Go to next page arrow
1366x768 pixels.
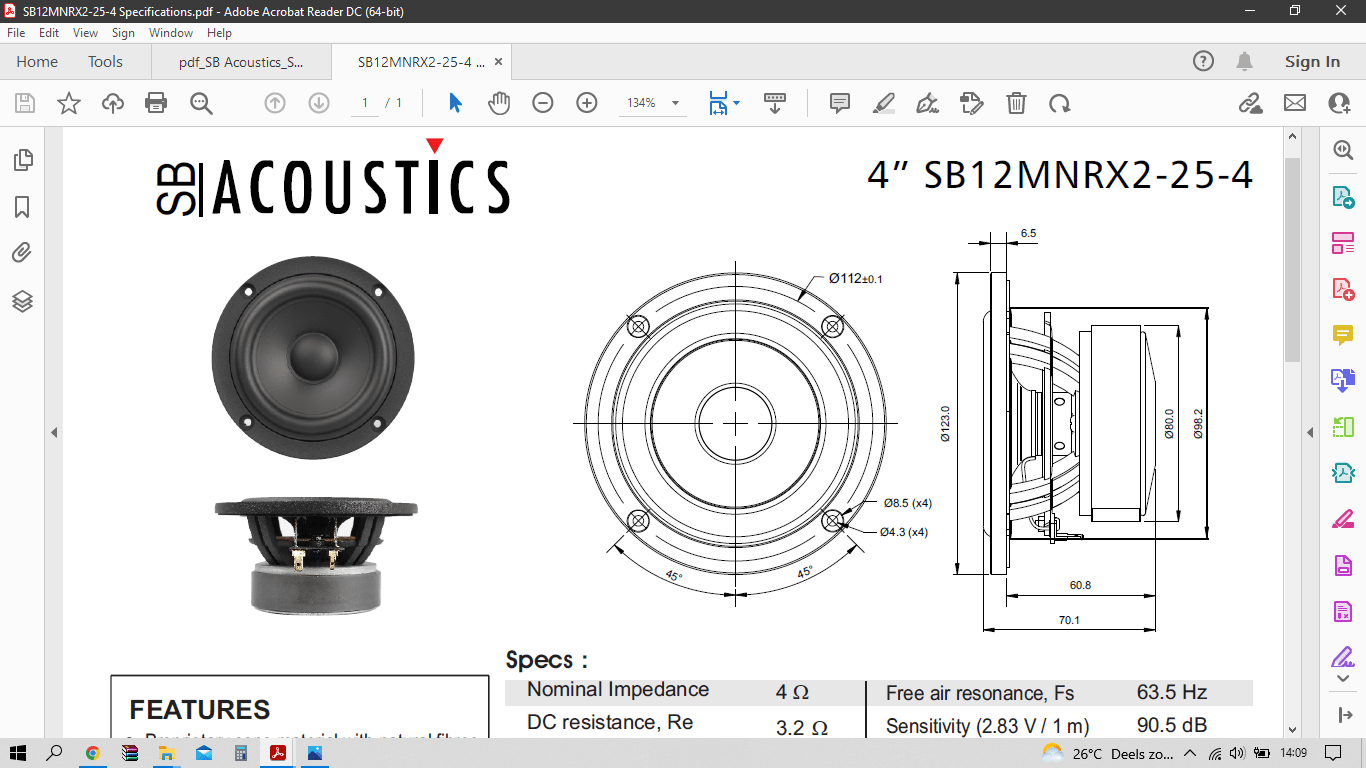pyautogui.click(x=319, y=103)
